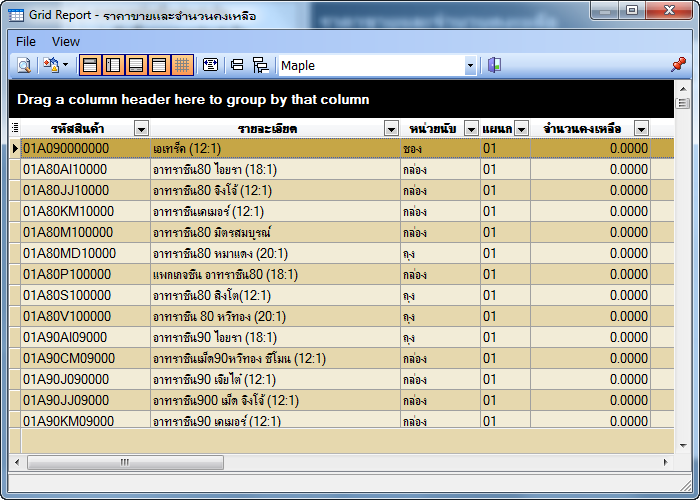The image size is (700, 500).
Task: Click the expand group tree icon
Action: click(x=260, y=65)
